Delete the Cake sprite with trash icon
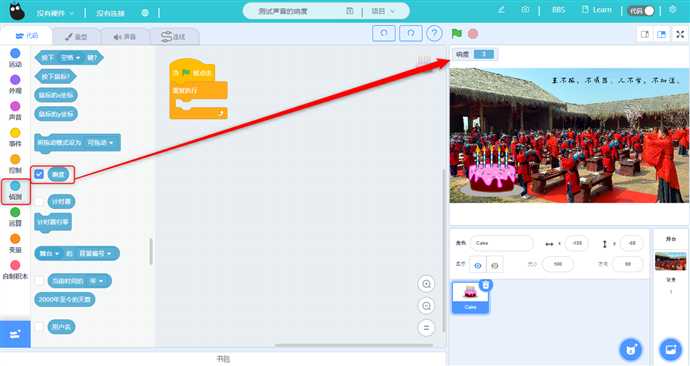690x366 pixels. click(485, 285)
